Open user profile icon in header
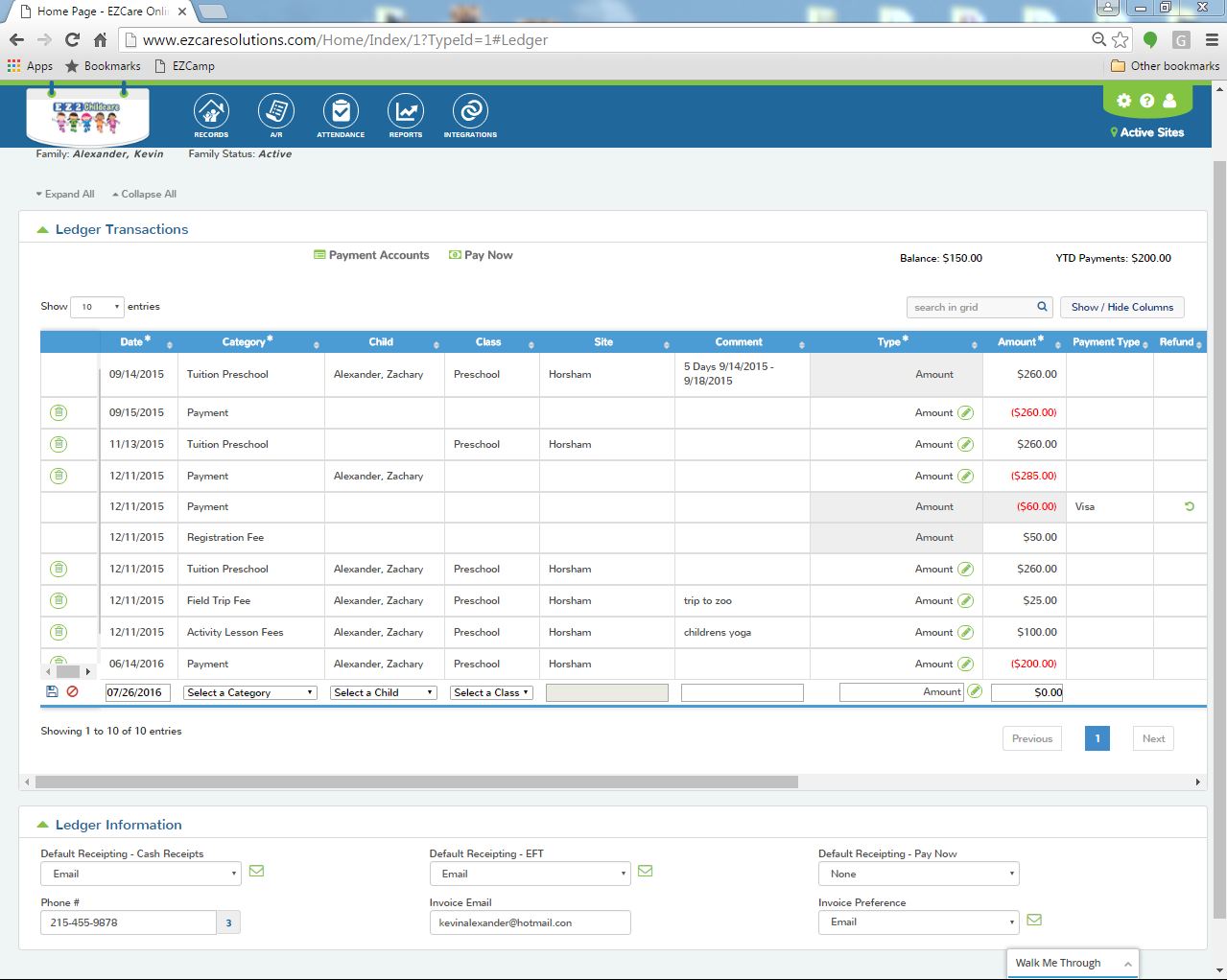The width and height of the screenshot is (1227, 980). 1169,101
